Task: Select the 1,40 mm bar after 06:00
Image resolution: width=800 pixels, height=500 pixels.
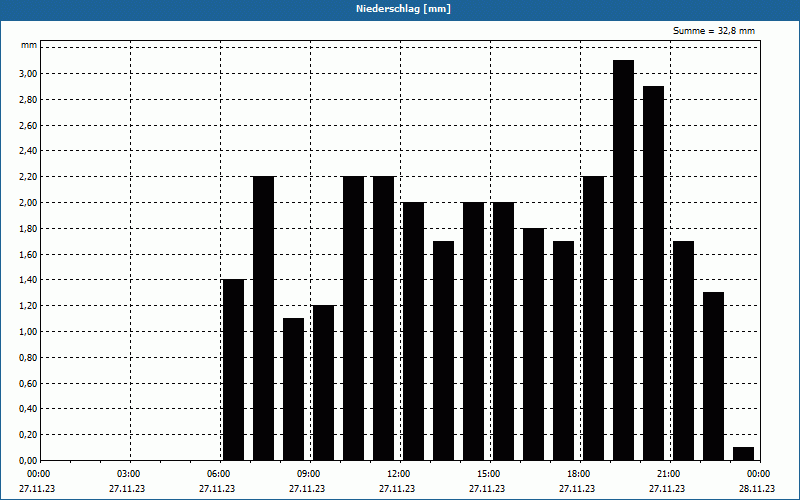Action: coord(234,370)
